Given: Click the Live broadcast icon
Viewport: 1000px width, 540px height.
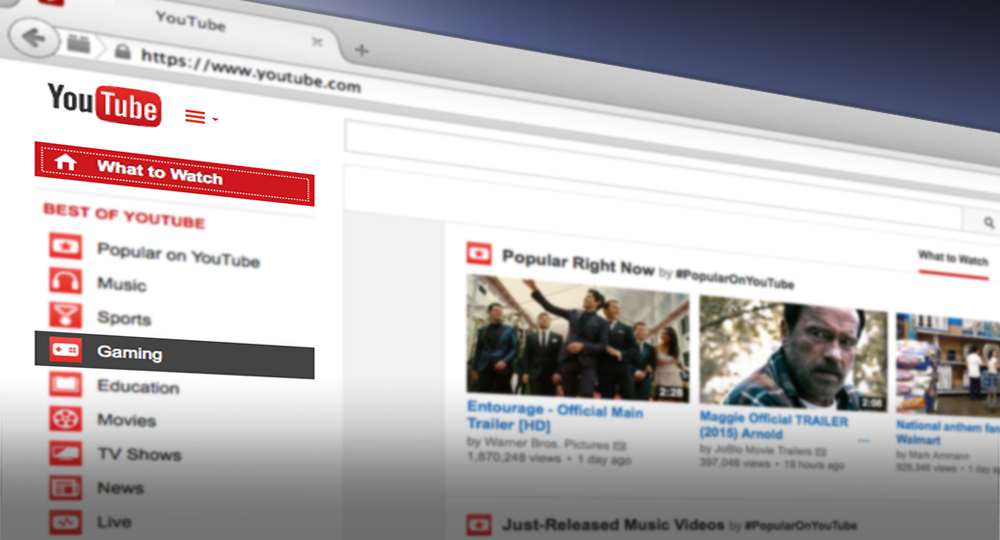Looking at the screenshot, I should click(x=66, y=521).
